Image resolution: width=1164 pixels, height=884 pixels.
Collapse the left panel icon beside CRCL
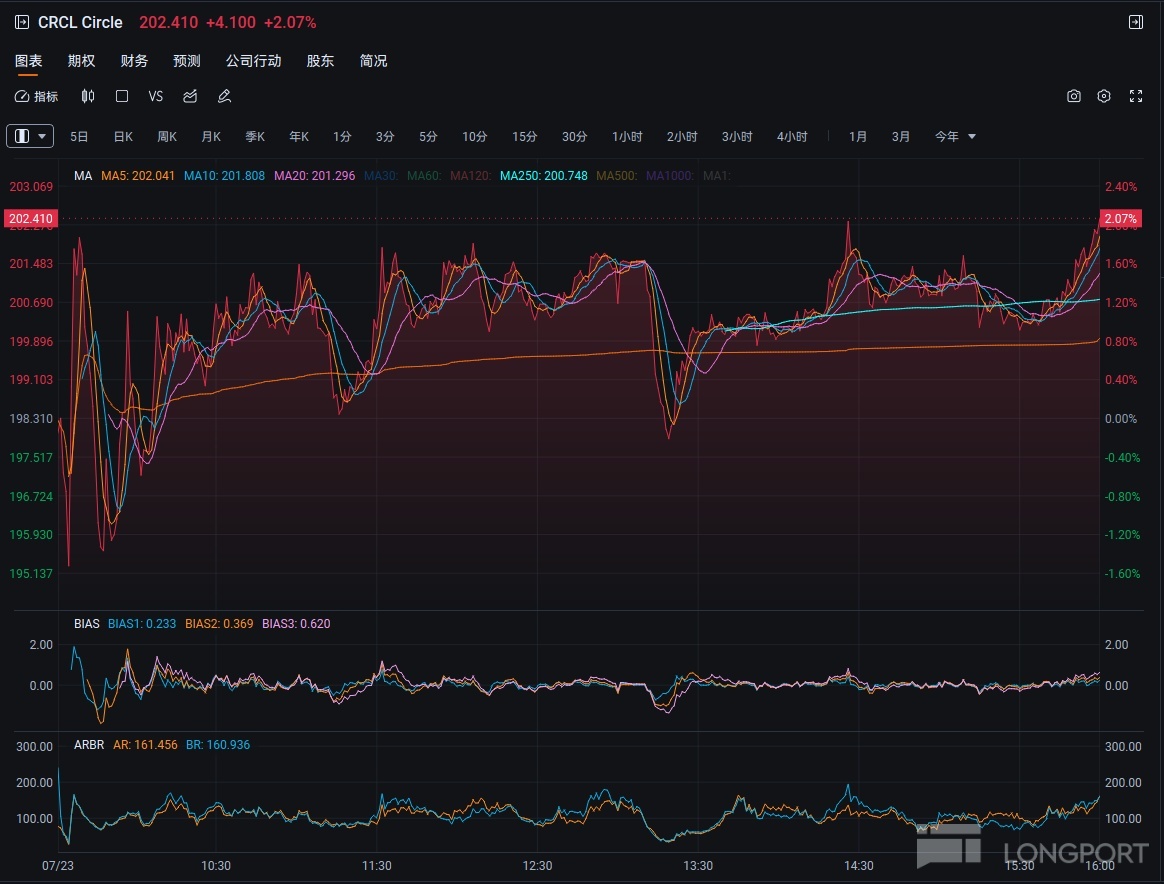click(x=22, y=22)
